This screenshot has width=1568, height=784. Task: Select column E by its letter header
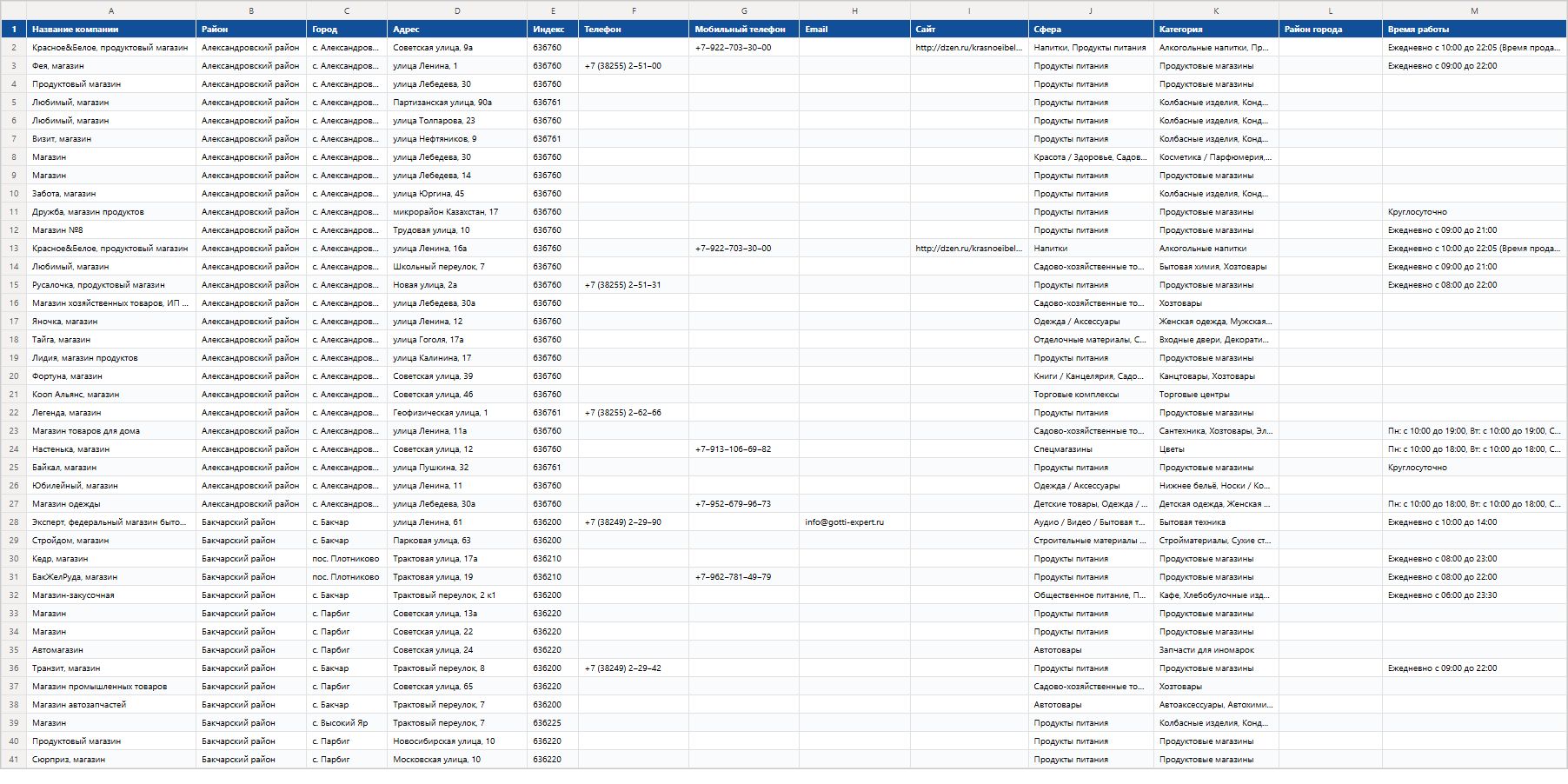click(x=553, y=10)
